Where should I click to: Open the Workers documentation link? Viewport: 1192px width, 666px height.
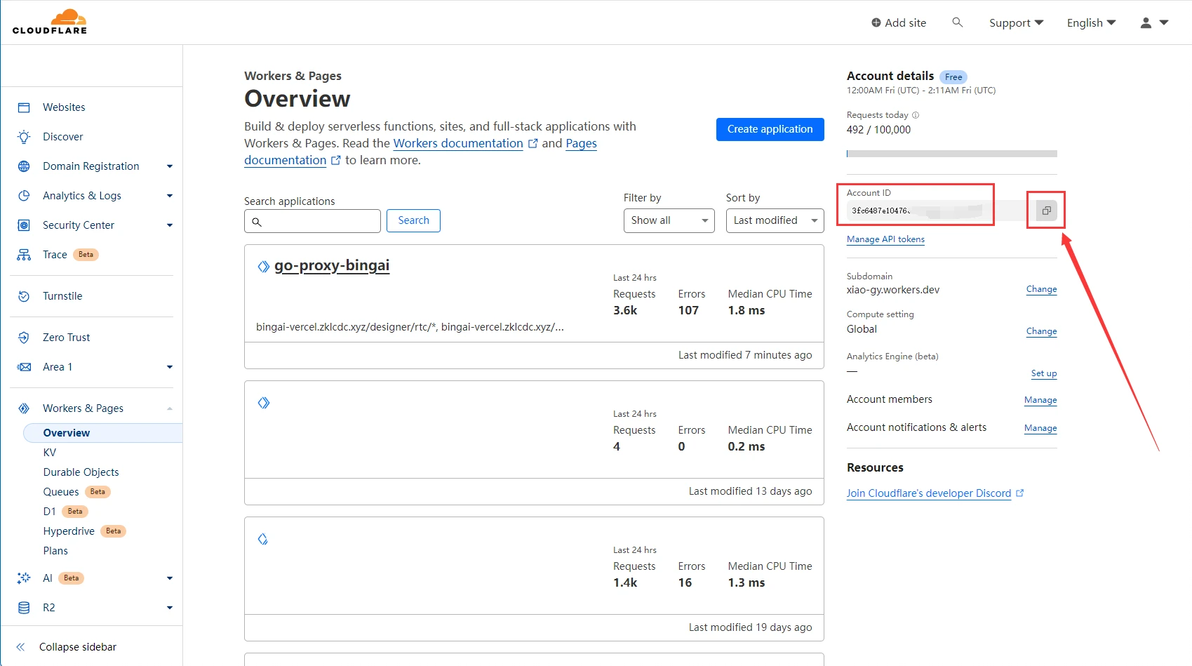[458, 144]
